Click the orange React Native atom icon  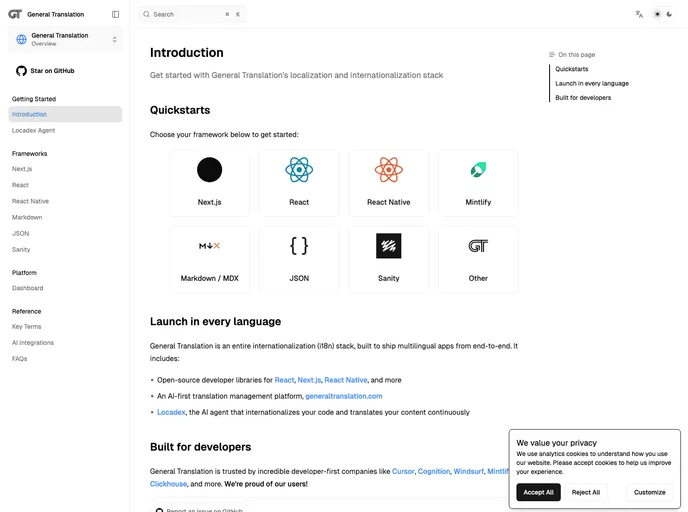point(388,169)
